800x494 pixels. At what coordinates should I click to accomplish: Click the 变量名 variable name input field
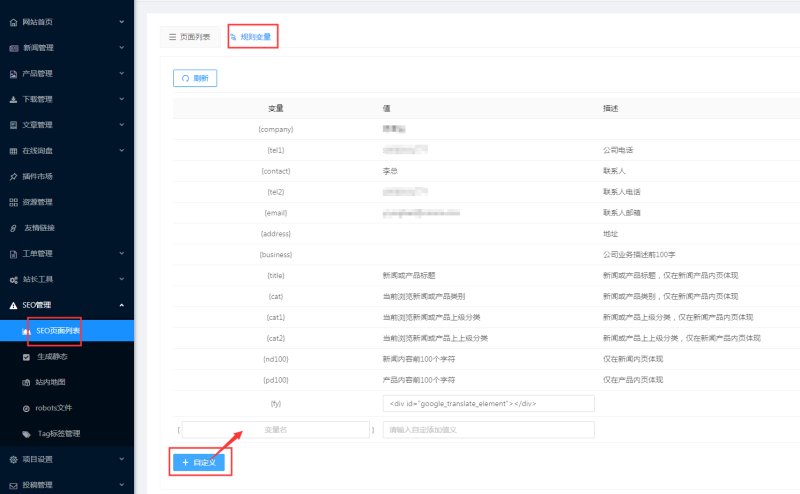click(275, 429)
